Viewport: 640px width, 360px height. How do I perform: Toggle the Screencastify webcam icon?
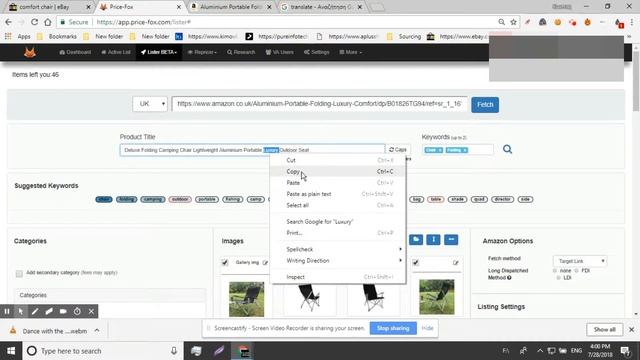(63, 311)
